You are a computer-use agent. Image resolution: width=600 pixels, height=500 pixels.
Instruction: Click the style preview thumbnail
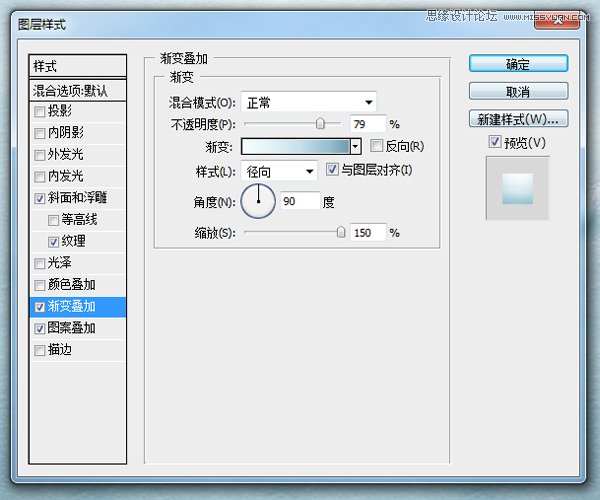[518, 188]
